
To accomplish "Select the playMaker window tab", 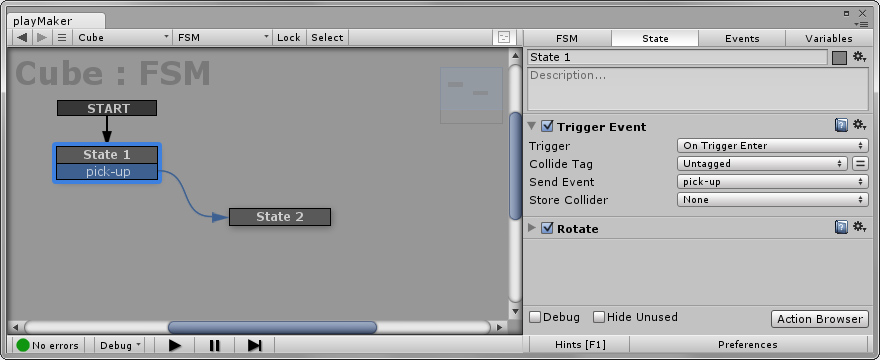I will (x=56, y=21).
